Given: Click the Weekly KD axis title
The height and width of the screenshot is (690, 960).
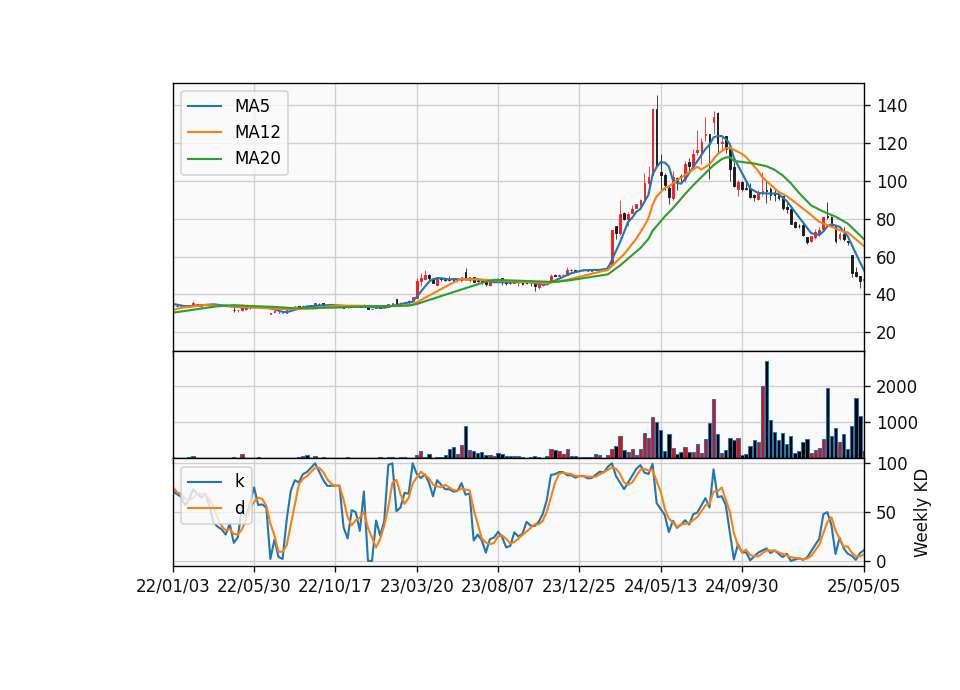Looking at the screenshot, I should point(921,513).
